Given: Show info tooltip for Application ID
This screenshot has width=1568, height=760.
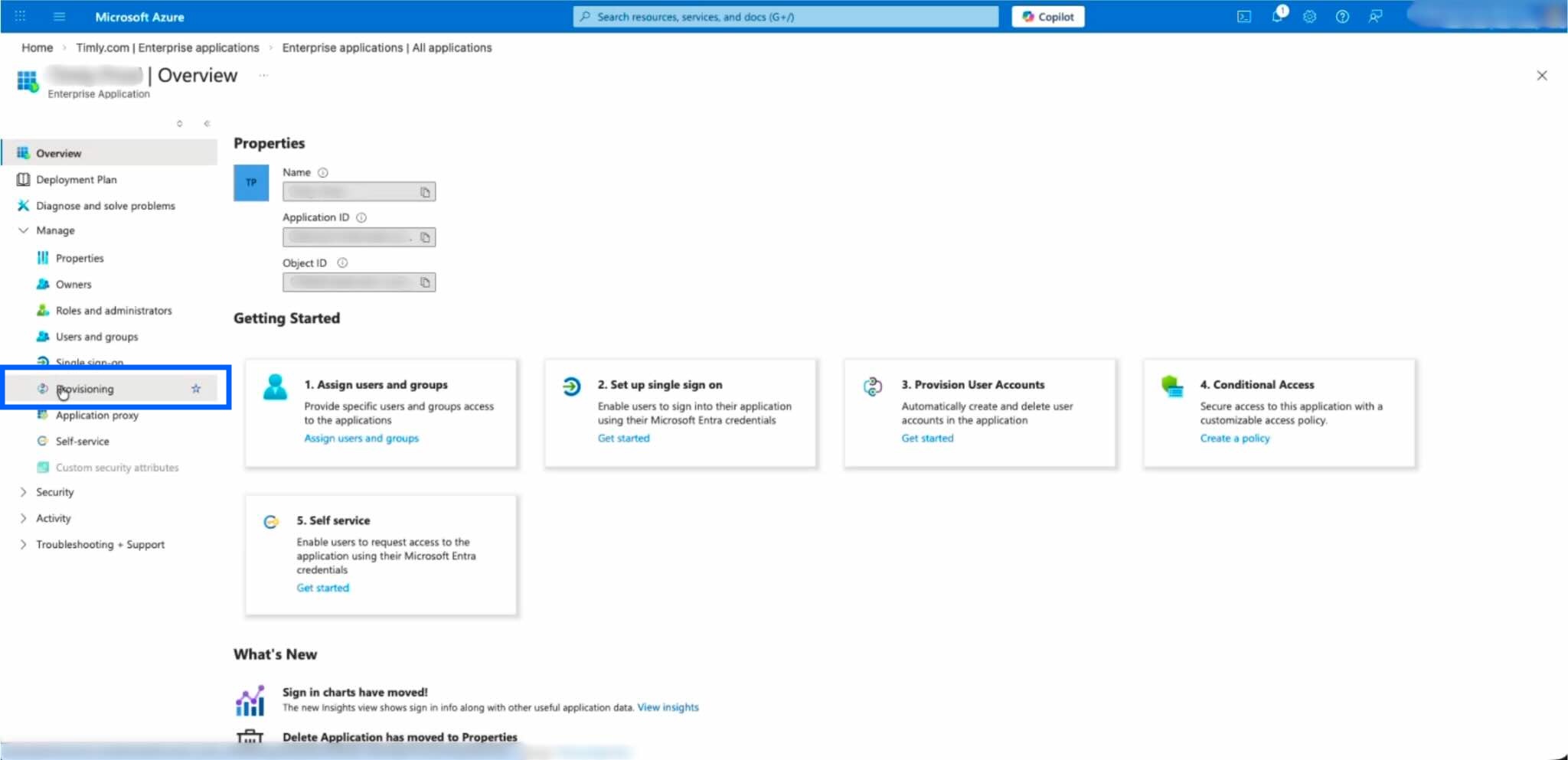Looking at the screenshot, I should pos(361,217).
